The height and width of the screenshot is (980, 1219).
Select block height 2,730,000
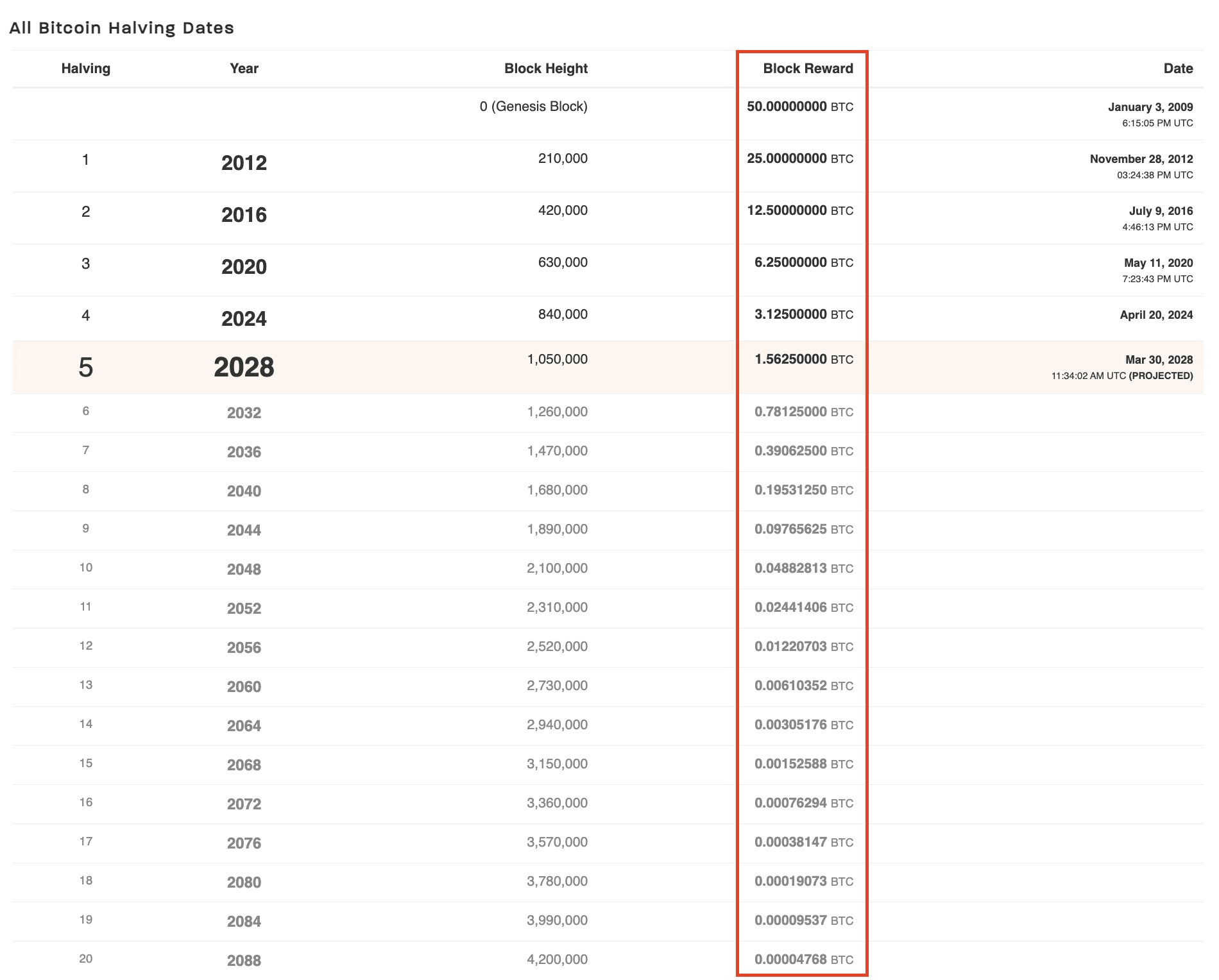[x=557, y=686]
